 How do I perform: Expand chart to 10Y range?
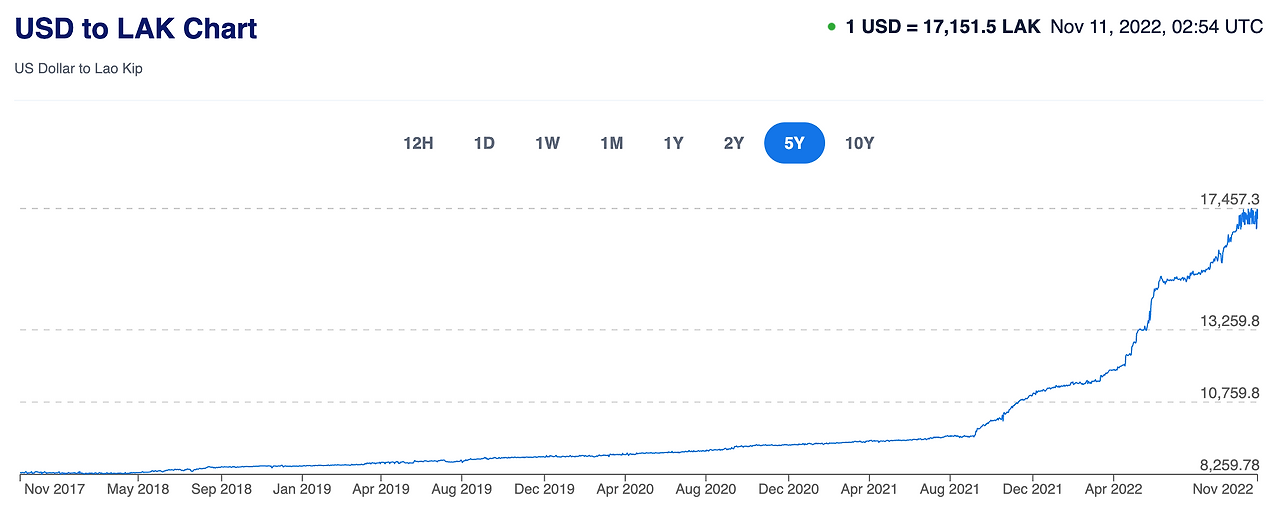[x=859, y=143]
